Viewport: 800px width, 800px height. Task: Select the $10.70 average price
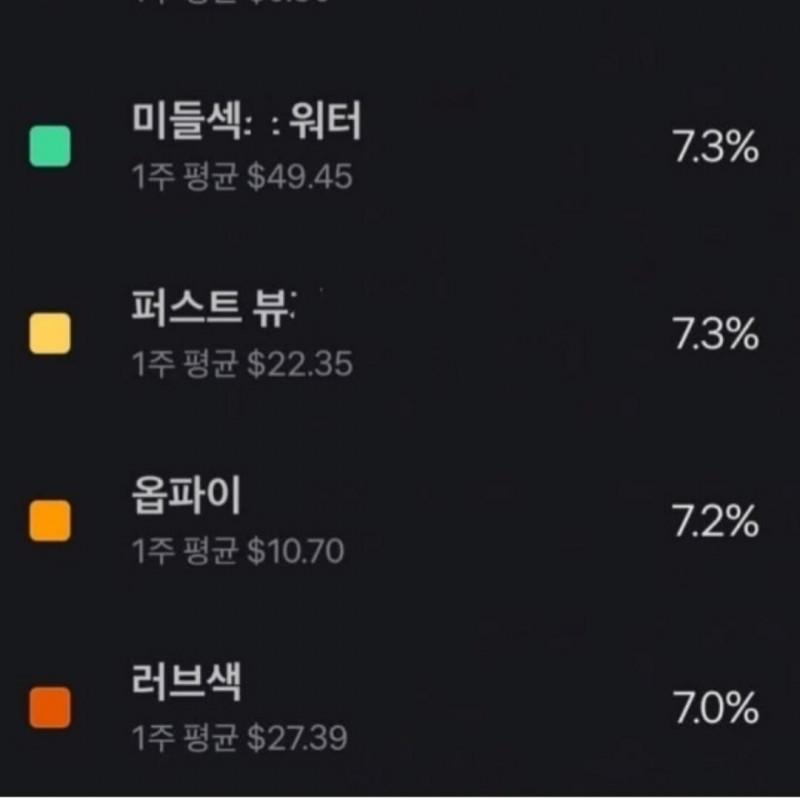(295, 551)
